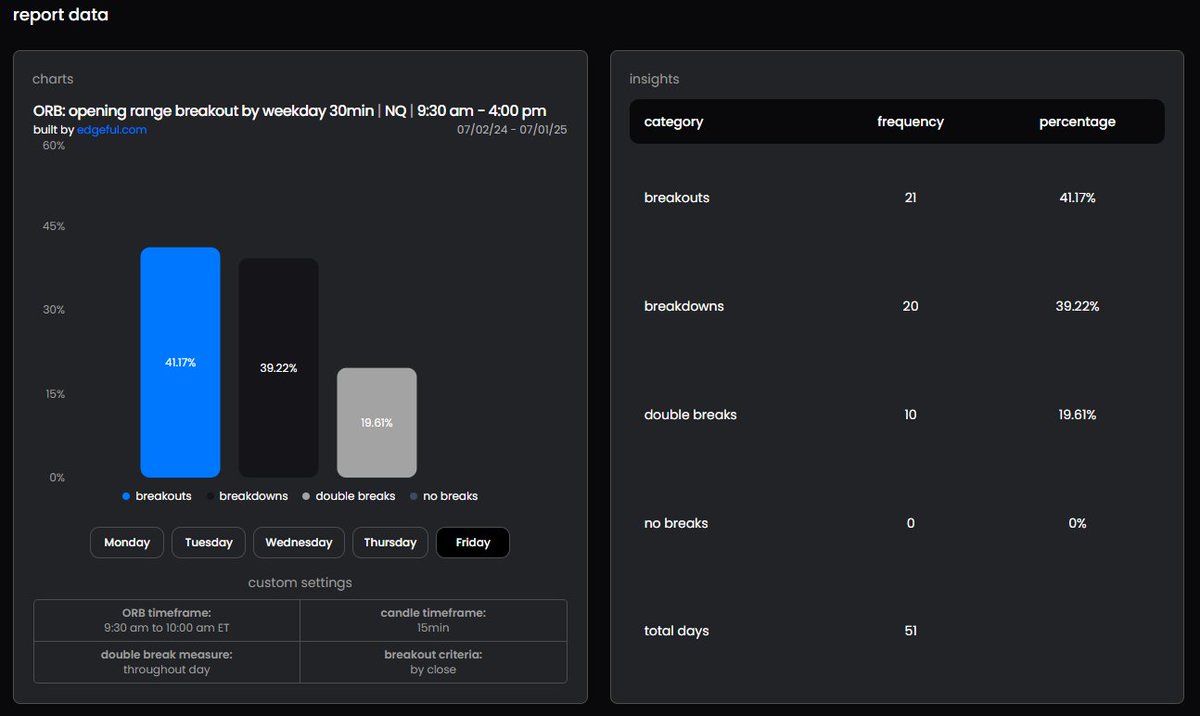1200x716 pixels.
Task: Select the breakdowns row label in insights
Action: (684, 306)
